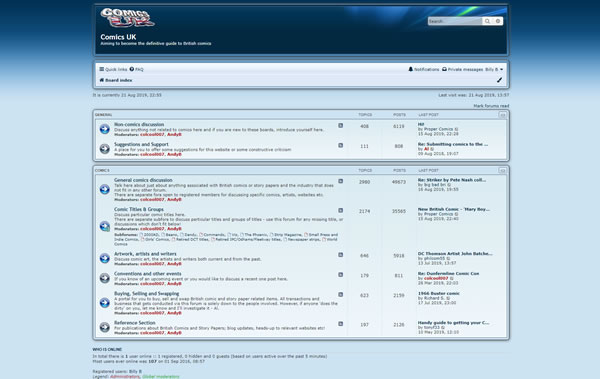Click Comics UK site title text
The height and width of the screenshot is (379, 600).
click(118, 37)
